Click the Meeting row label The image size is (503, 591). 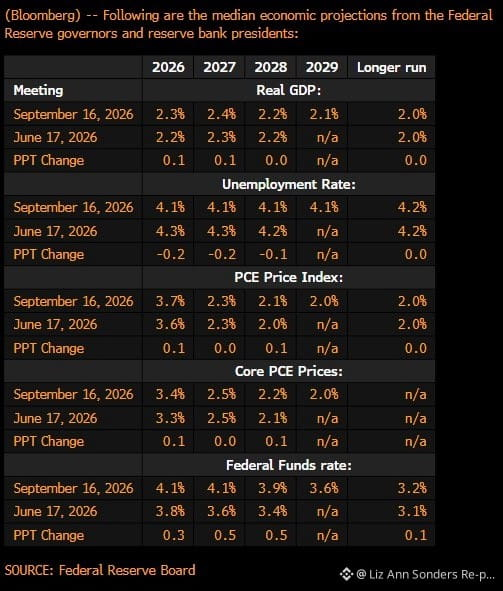[38, 90]
